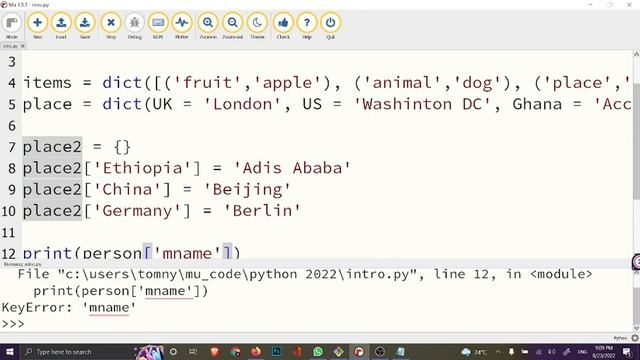Open the ENG language selector

[x=582, y=352]
